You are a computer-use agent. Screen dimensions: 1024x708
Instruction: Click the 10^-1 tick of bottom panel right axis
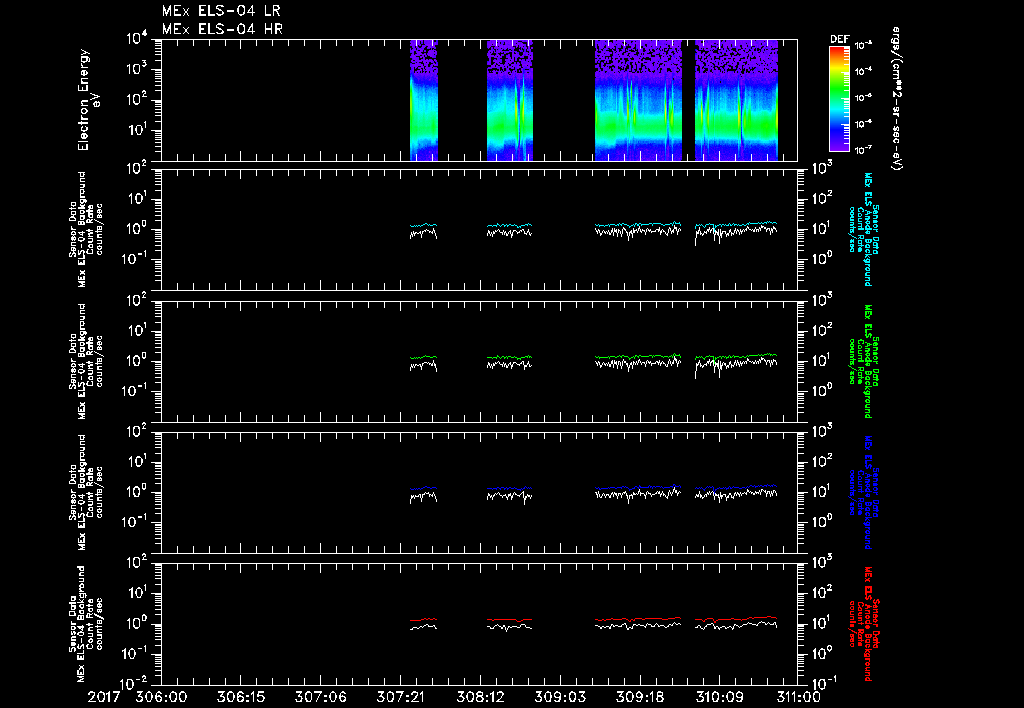coord(822,682)
